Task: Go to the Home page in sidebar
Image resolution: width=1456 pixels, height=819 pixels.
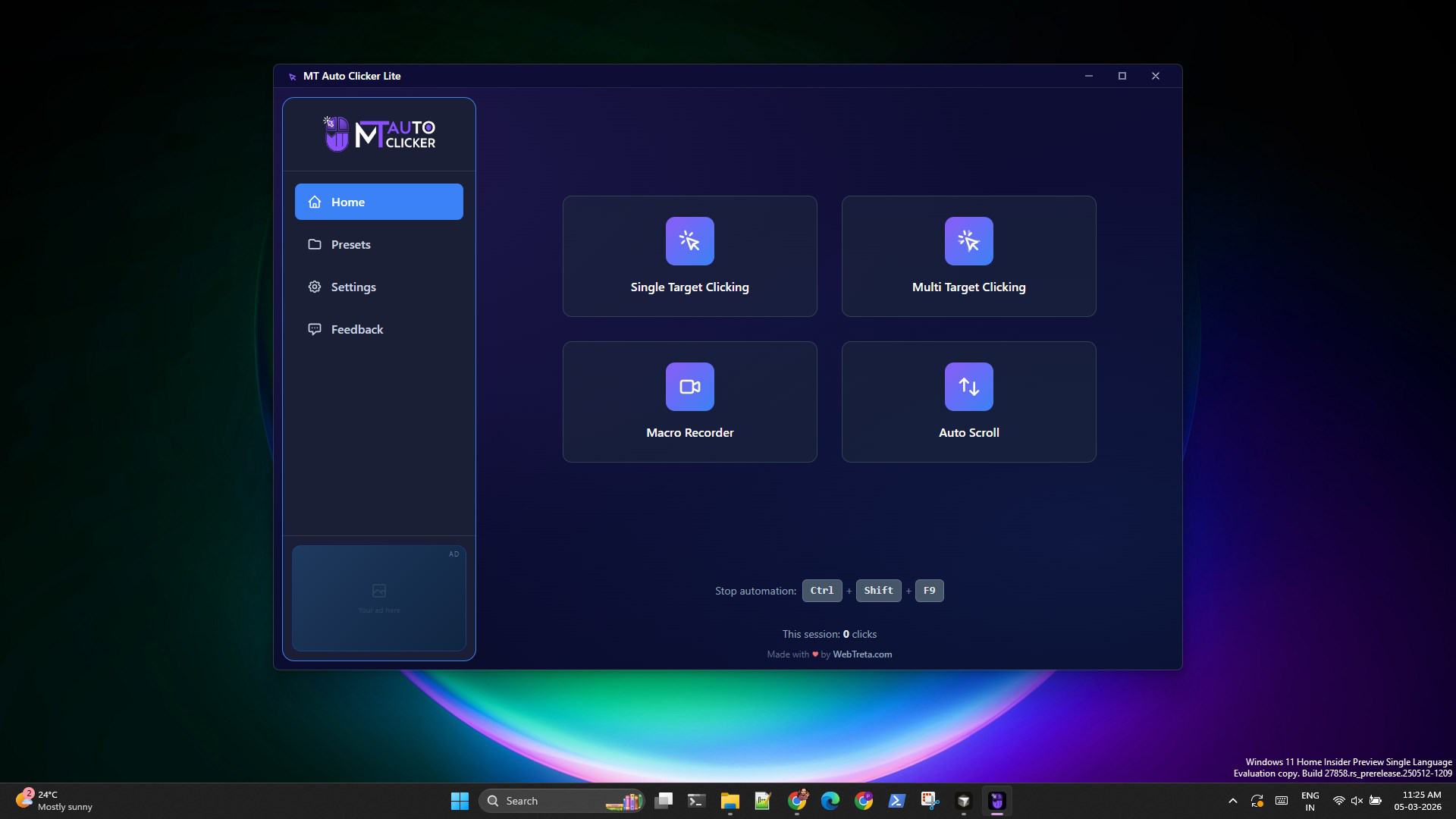Action: point(378,202)
